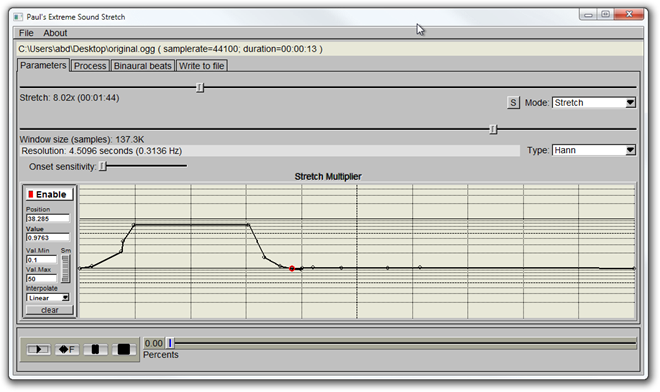Click the Freeze button marked F
Screen dimensions: 660x392
pos(67,349)
